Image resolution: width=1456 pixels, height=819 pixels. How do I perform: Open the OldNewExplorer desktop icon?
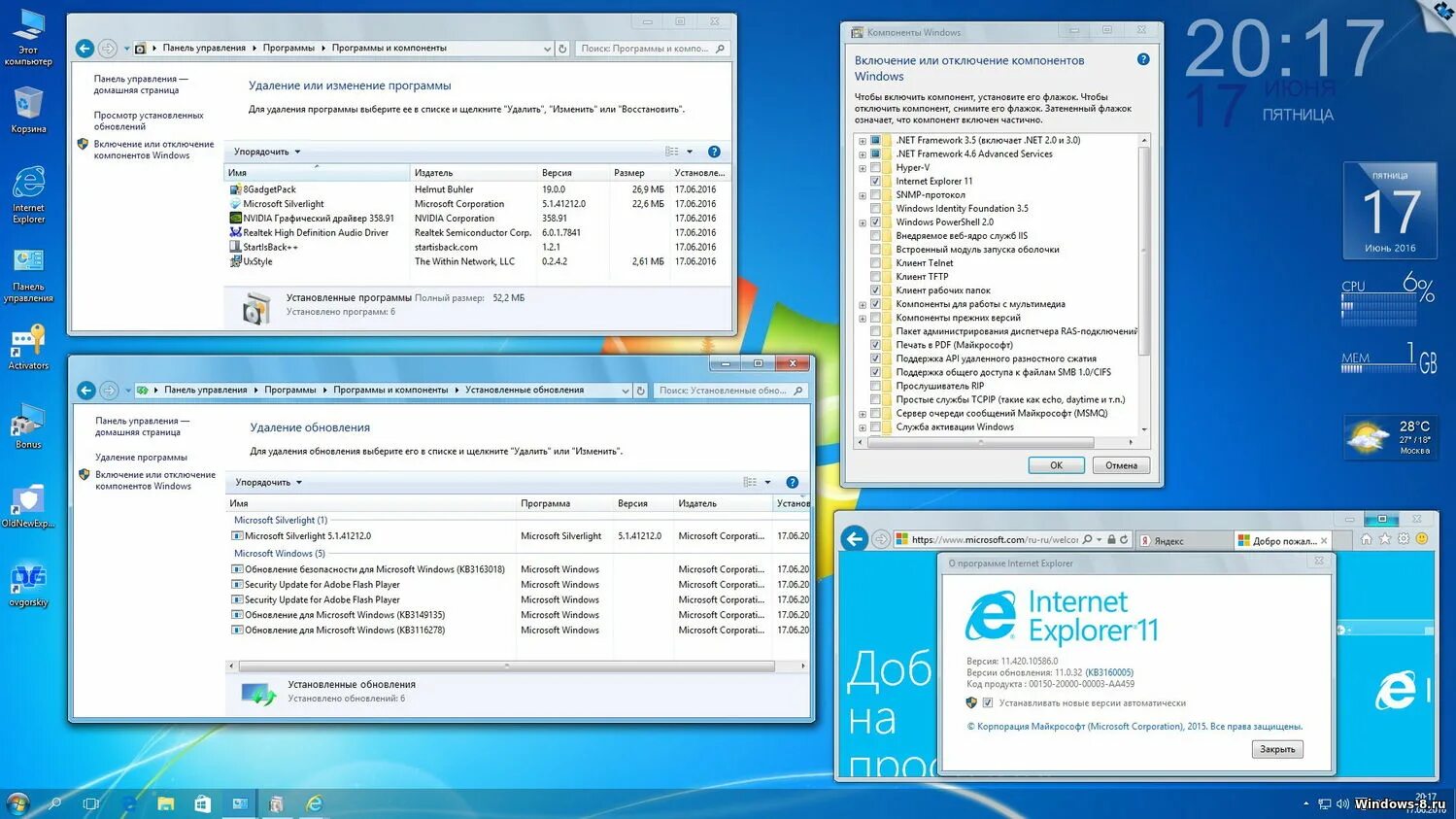point(28,505)
